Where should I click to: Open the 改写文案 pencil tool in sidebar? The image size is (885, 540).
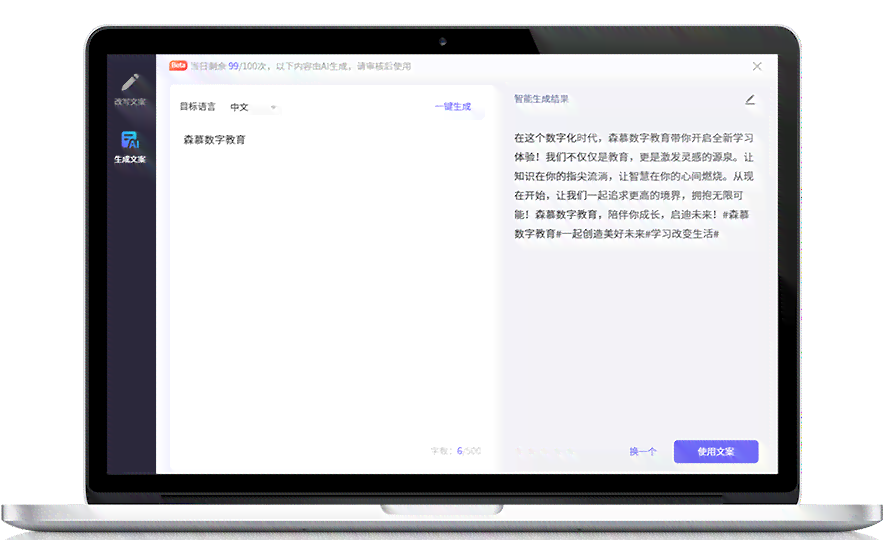tap(130, 89)
